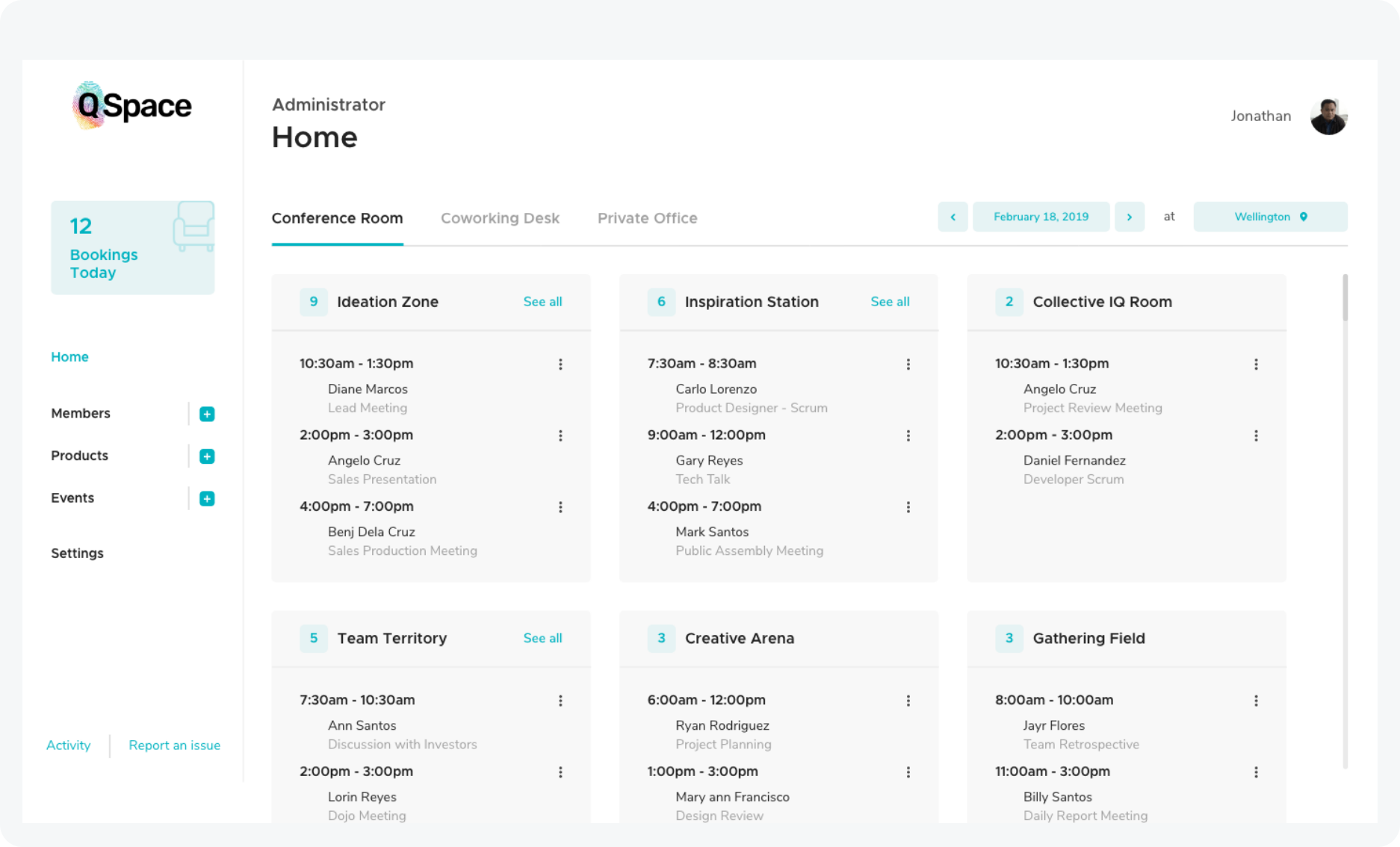The height and width of the screenshot is (847, 1400).
Task: Click the Collective IQ Room heading
Action: (x=1102, y=302)
